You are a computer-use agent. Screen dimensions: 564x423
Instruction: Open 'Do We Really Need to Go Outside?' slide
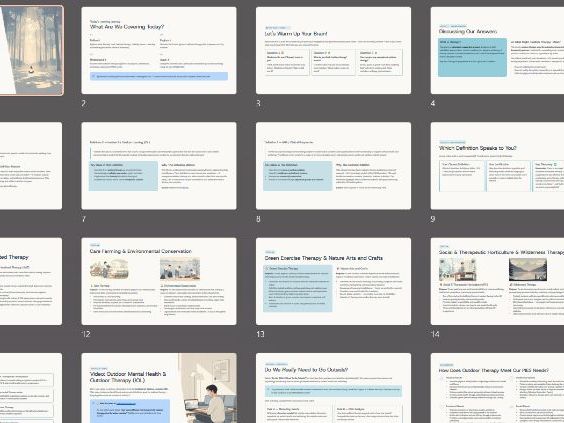click(x=333, y=388)
